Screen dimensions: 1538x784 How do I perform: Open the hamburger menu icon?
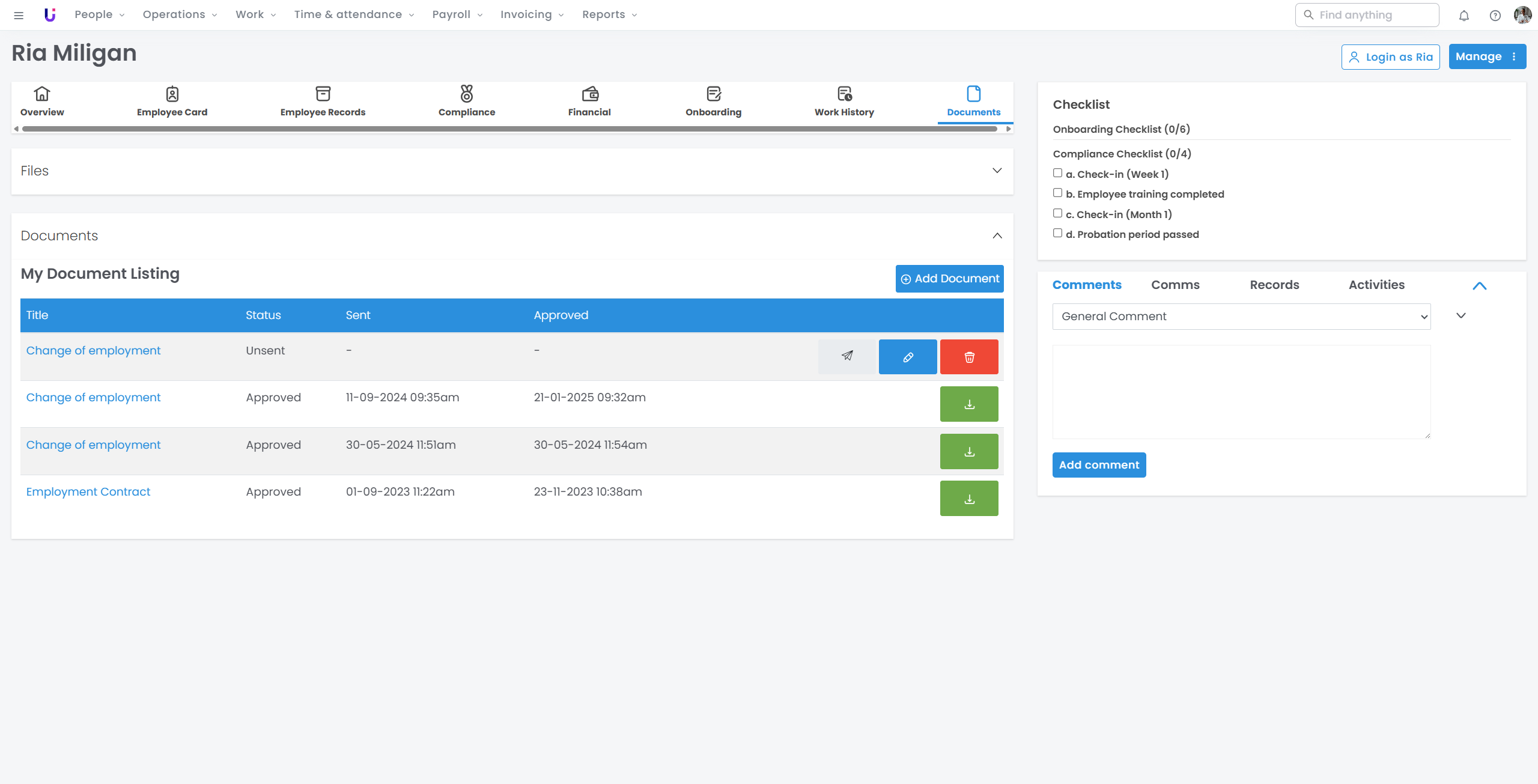(x=19, y=15)
